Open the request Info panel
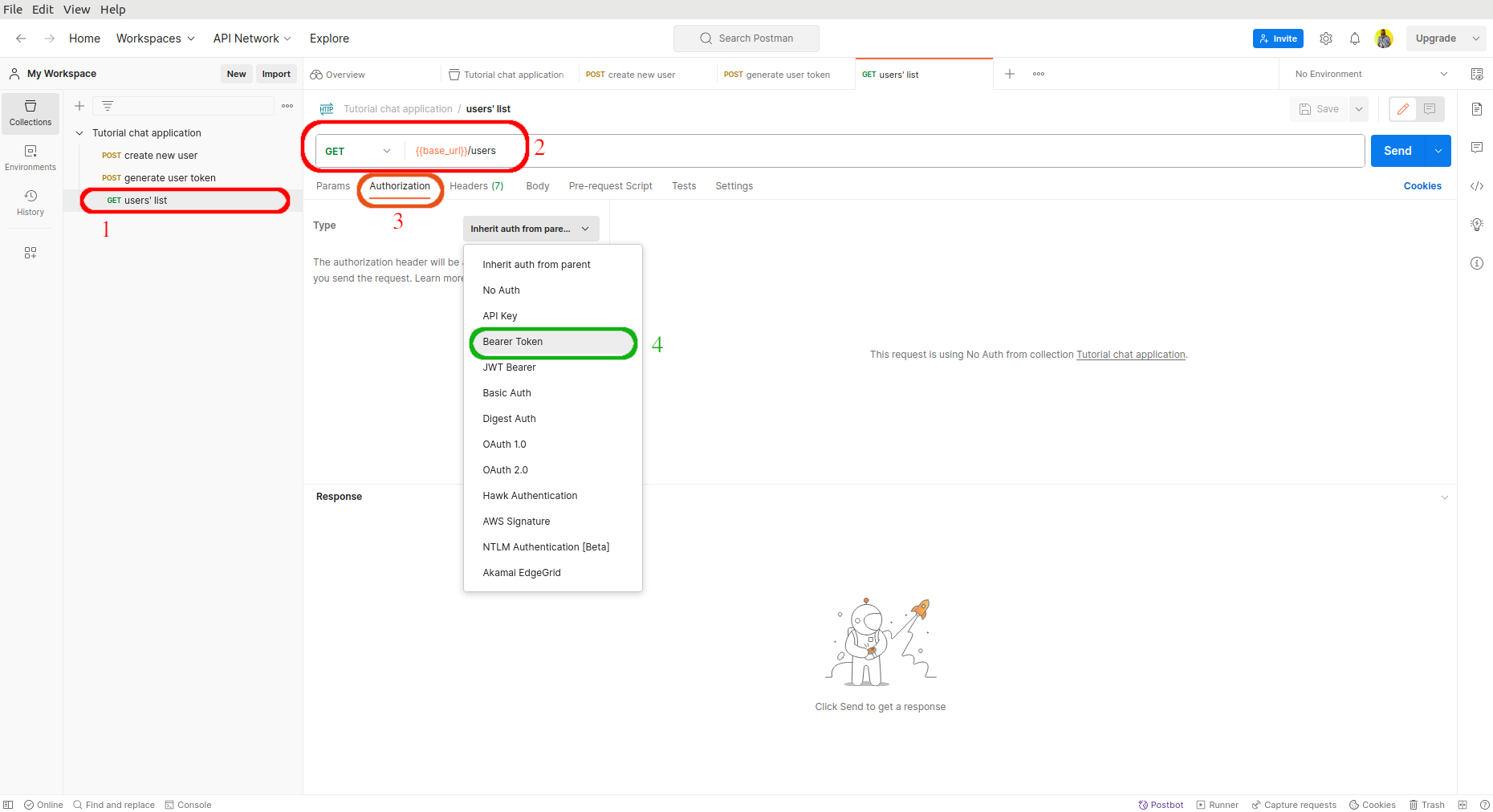The image size is (1493, 812). [1477, 263]
